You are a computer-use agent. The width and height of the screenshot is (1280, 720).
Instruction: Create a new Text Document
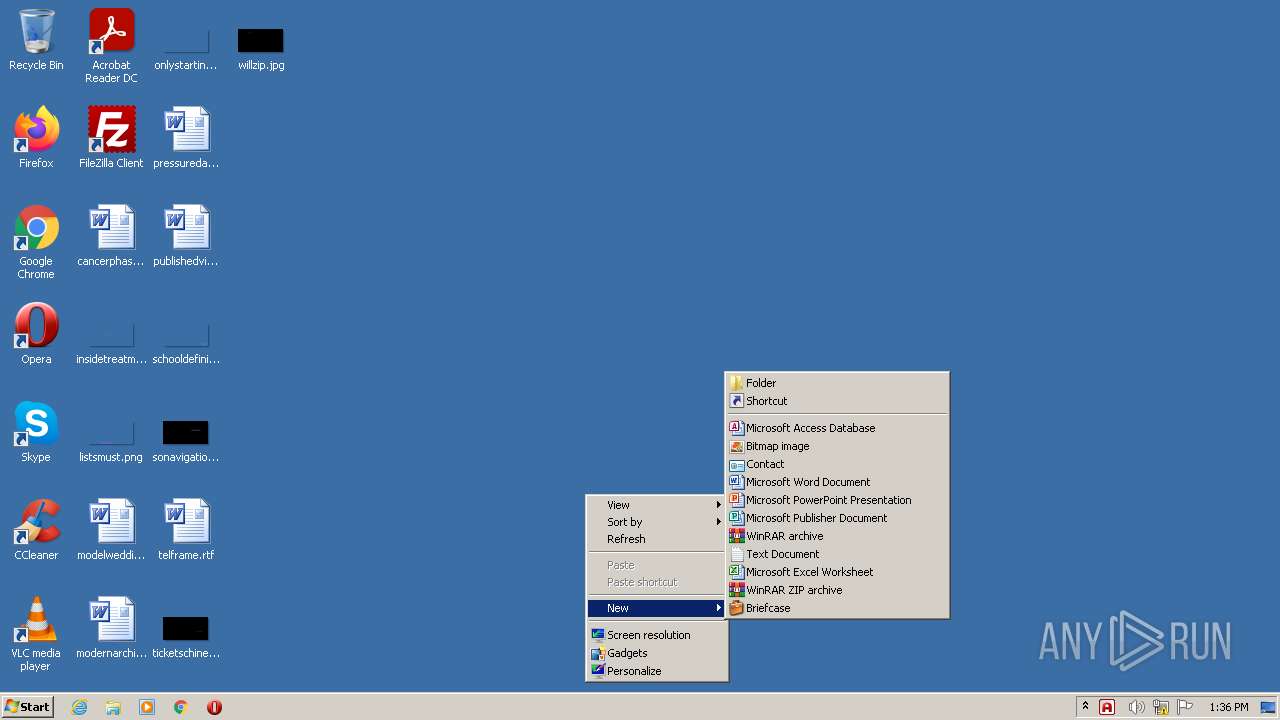tap(837, 554)
